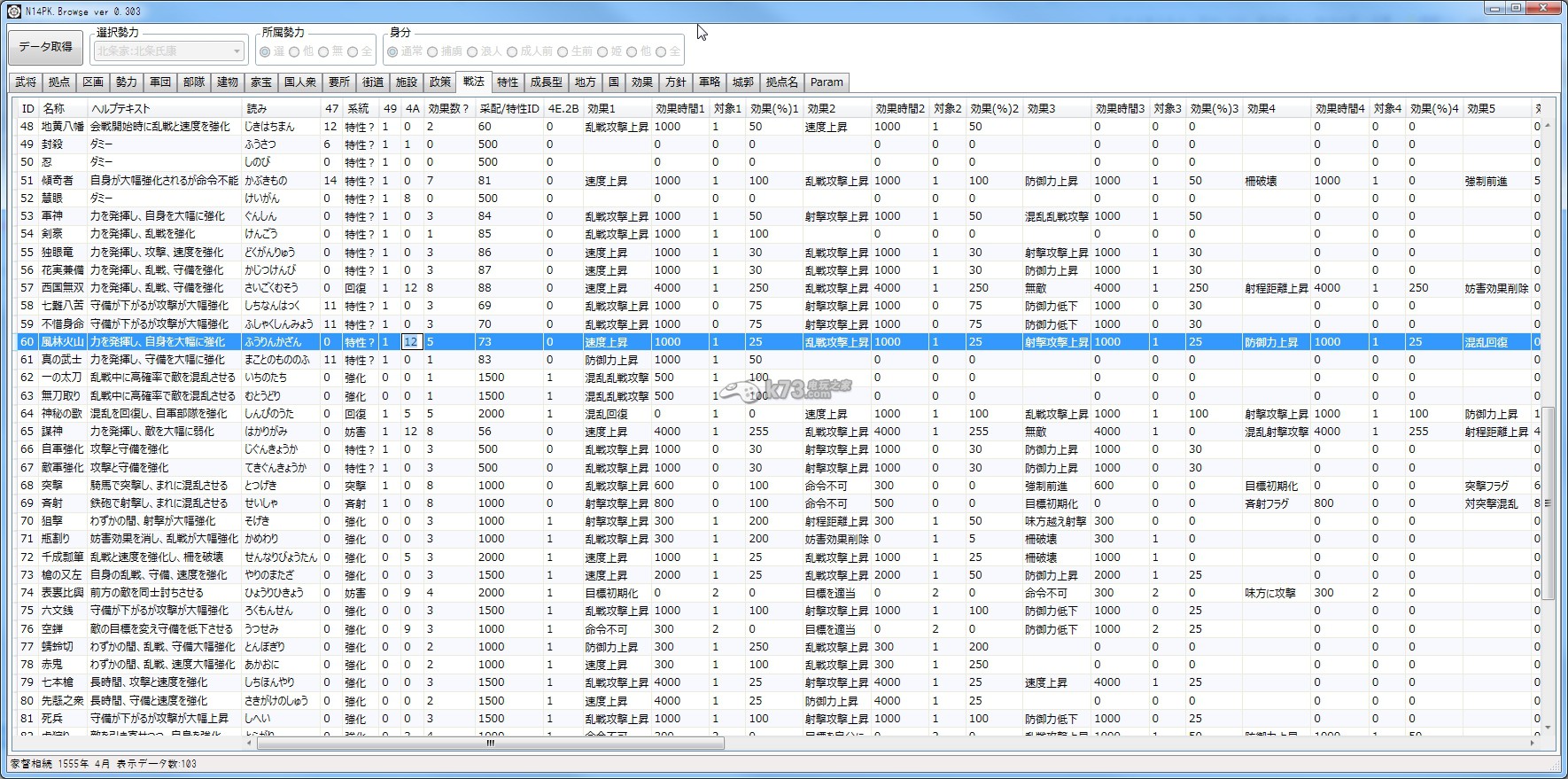Click the 采配/特性ID column header
This screenshot has width=1568, height=779.
pos(509,108)
